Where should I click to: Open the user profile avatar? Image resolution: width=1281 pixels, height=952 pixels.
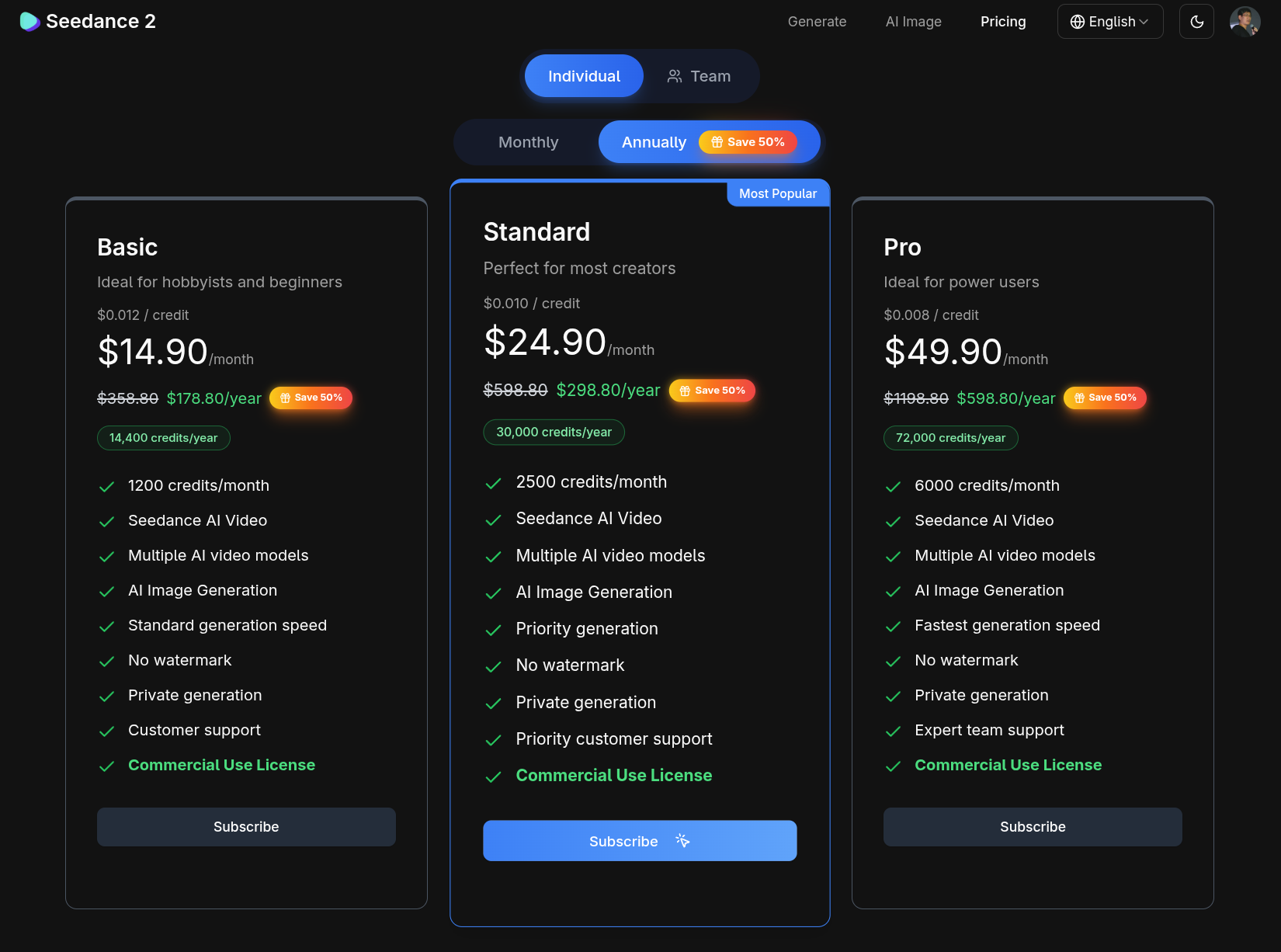click(x=1245, y=21)
